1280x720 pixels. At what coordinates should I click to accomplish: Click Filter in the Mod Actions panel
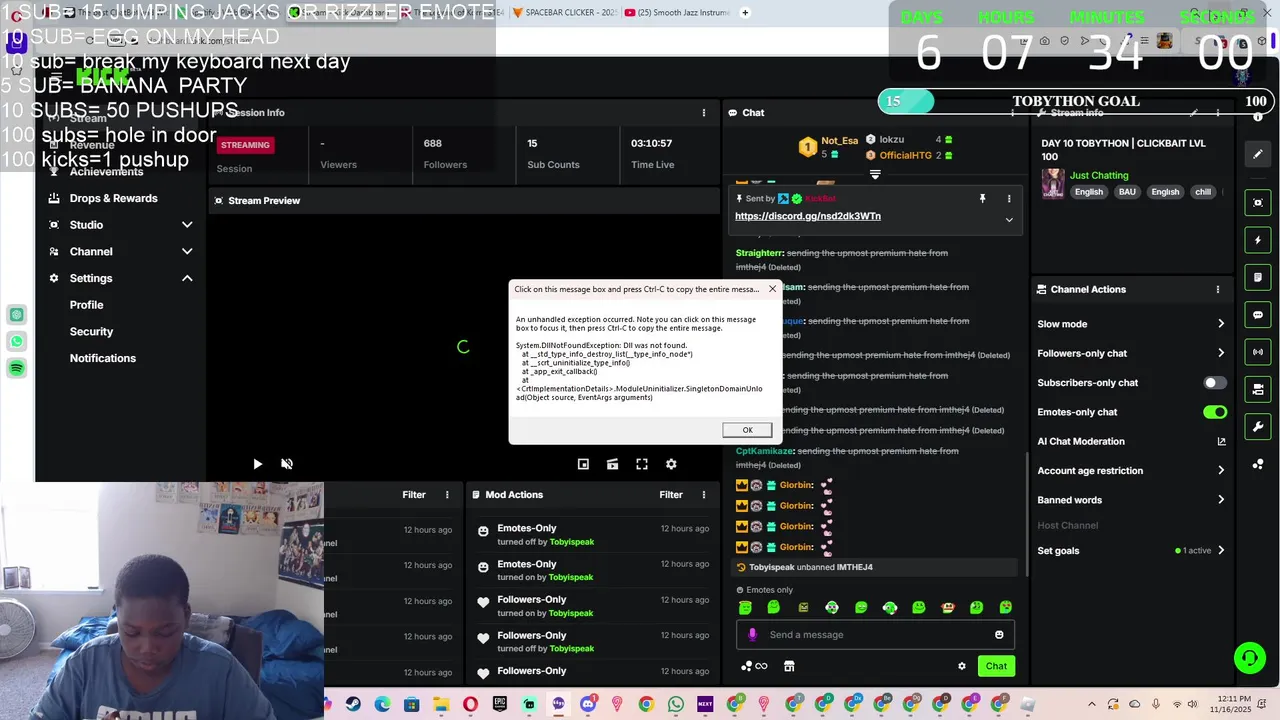[671, 495]
